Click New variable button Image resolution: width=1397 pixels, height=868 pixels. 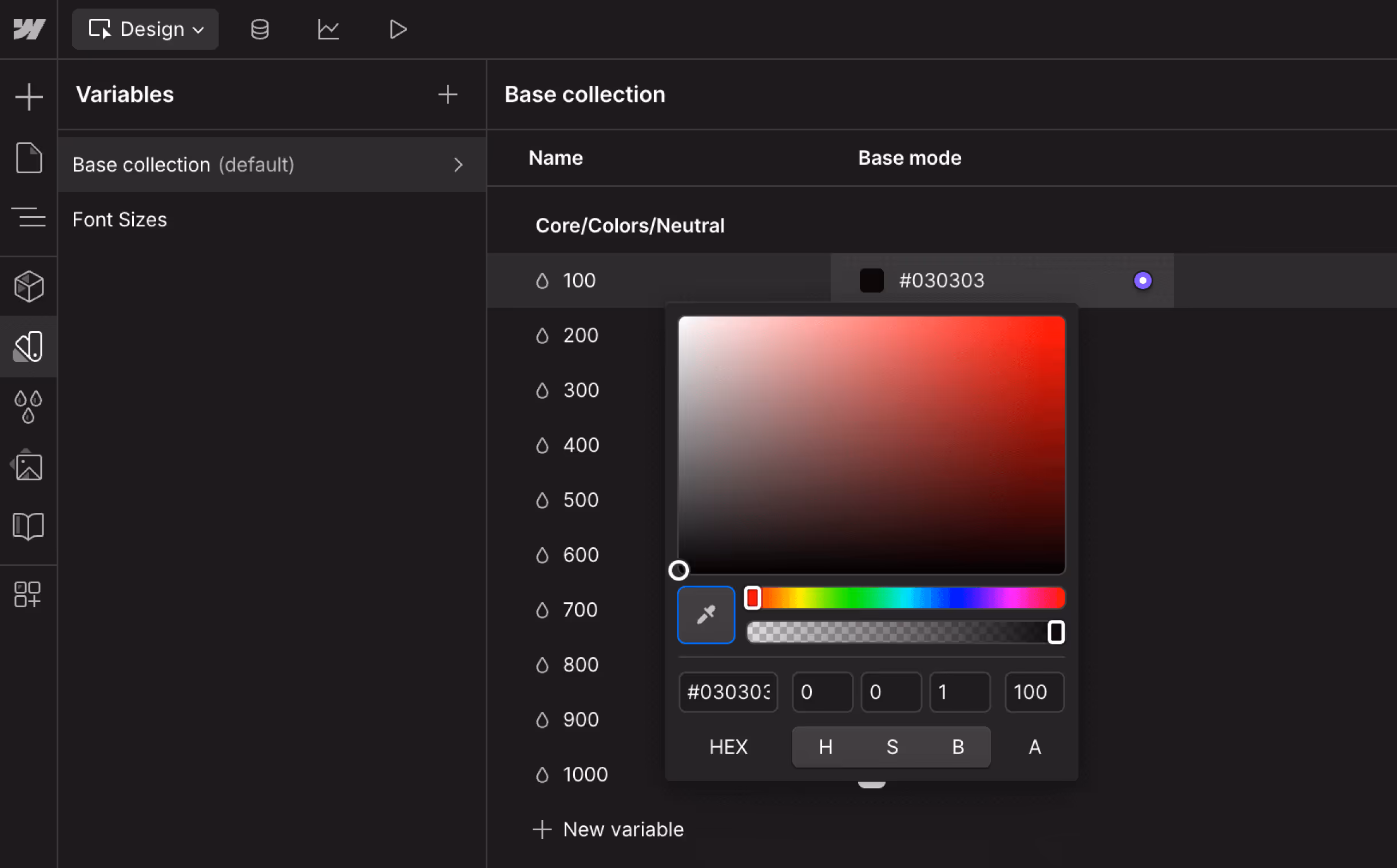[608, 830]
